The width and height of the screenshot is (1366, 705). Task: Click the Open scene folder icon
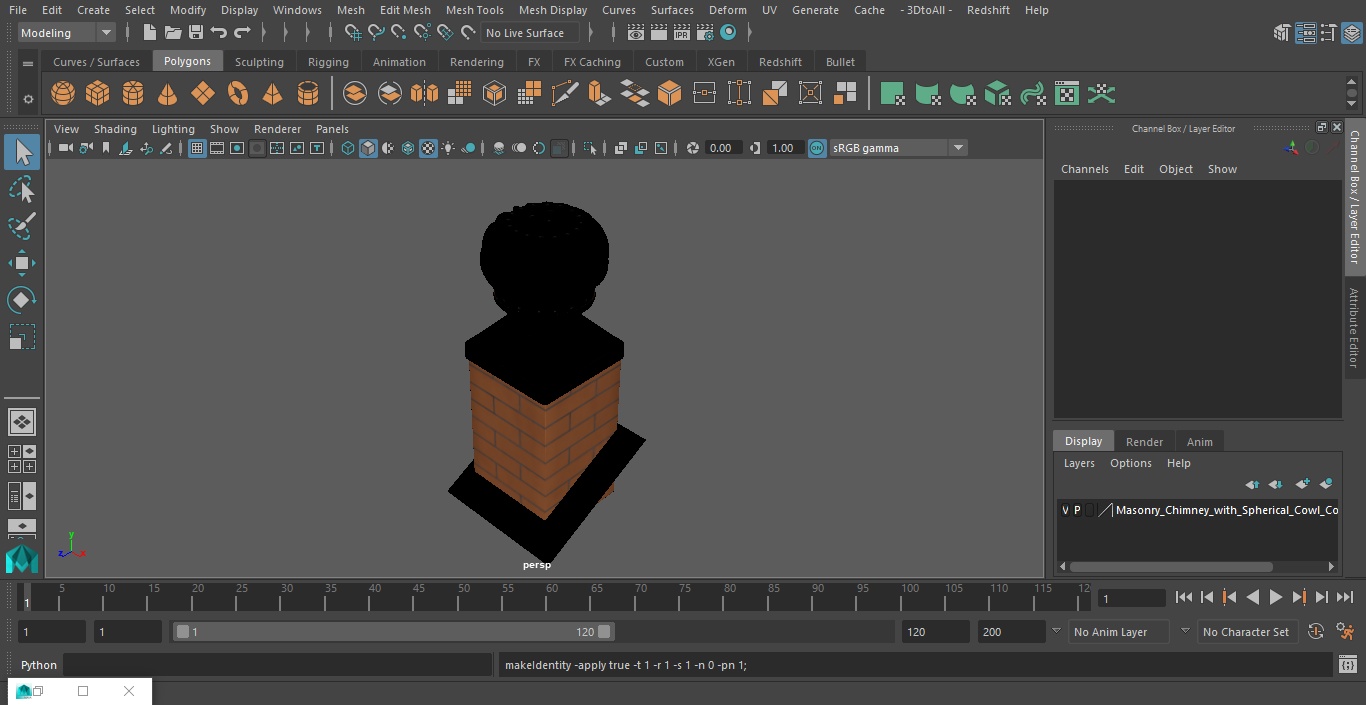point(172,33)
